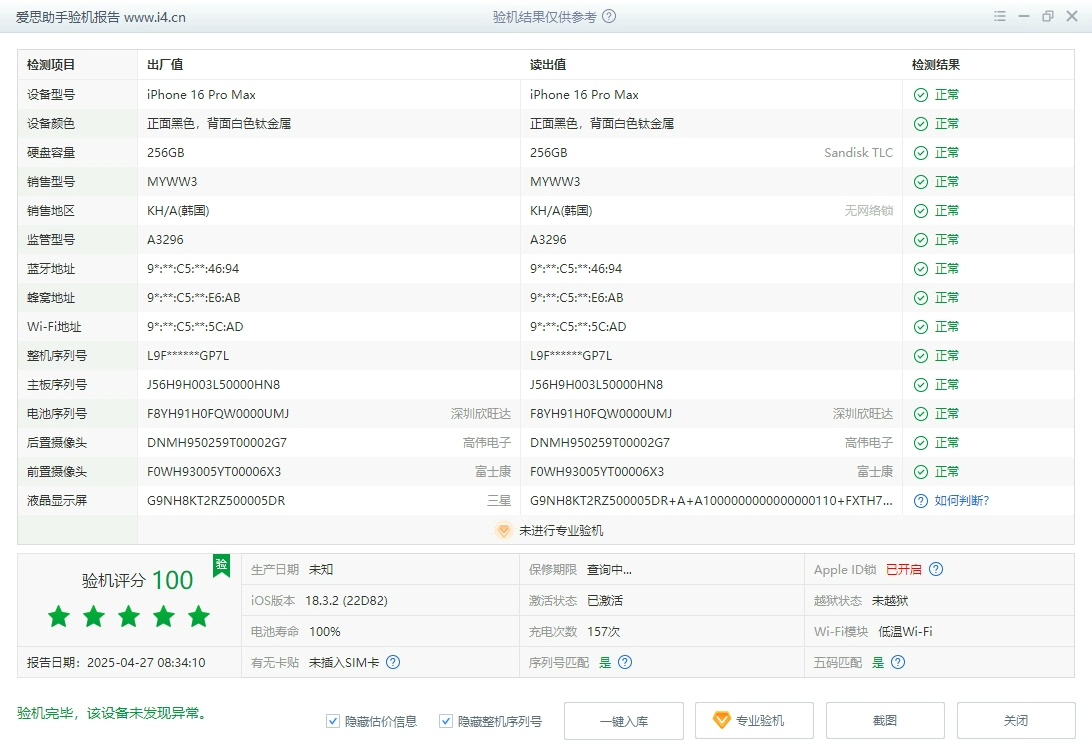Click the green check icon in 蜂窝地址 row

click(921, 298)
